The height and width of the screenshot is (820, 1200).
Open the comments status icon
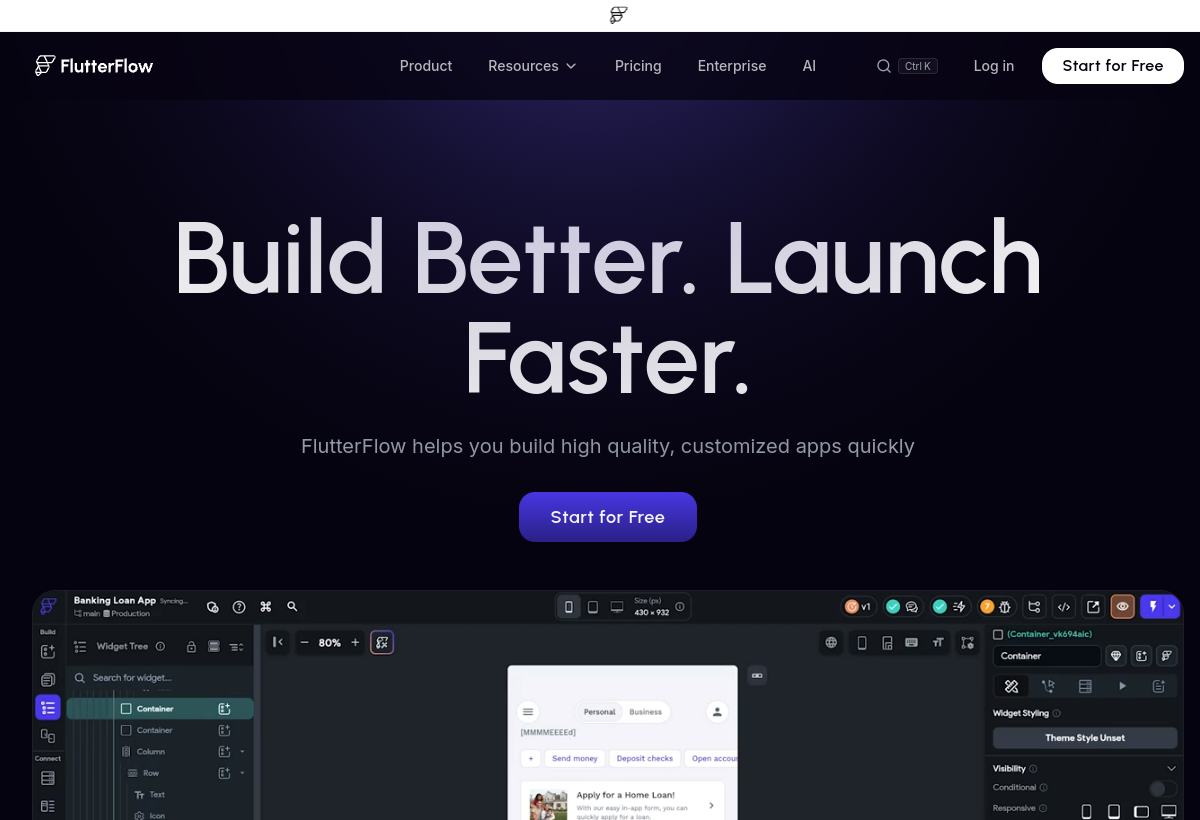click(x=902, y=606)
